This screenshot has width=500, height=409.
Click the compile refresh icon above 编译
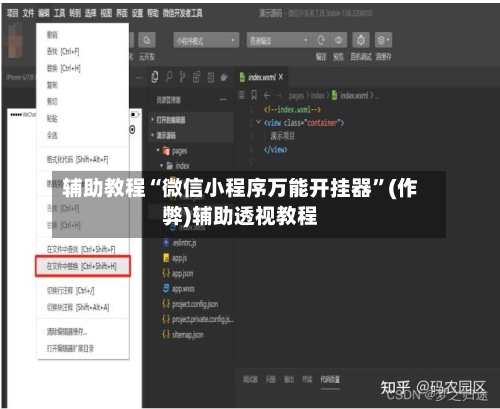coord(321,41)
